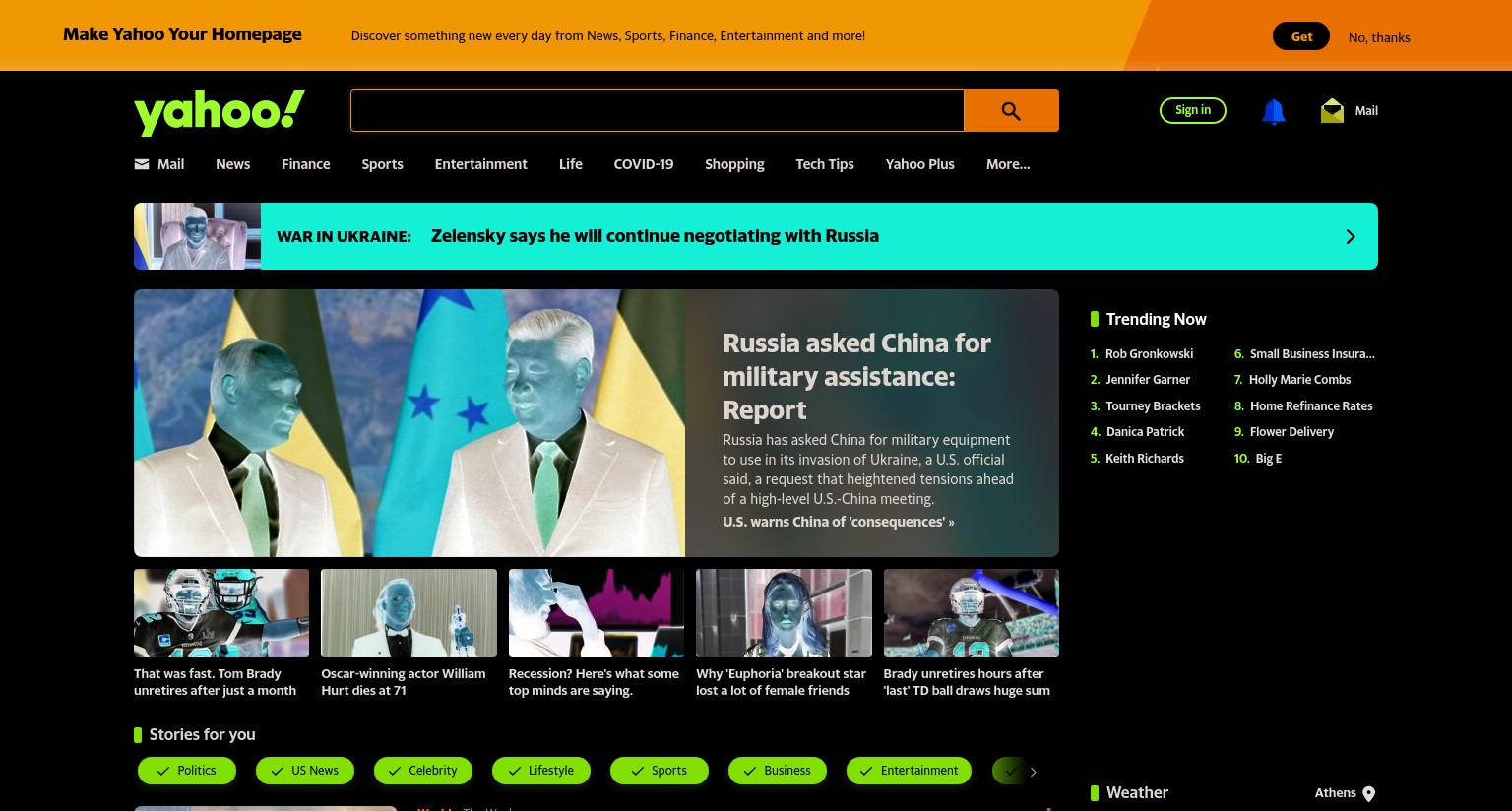Open the More... navigation menu

coord(1008,164)
